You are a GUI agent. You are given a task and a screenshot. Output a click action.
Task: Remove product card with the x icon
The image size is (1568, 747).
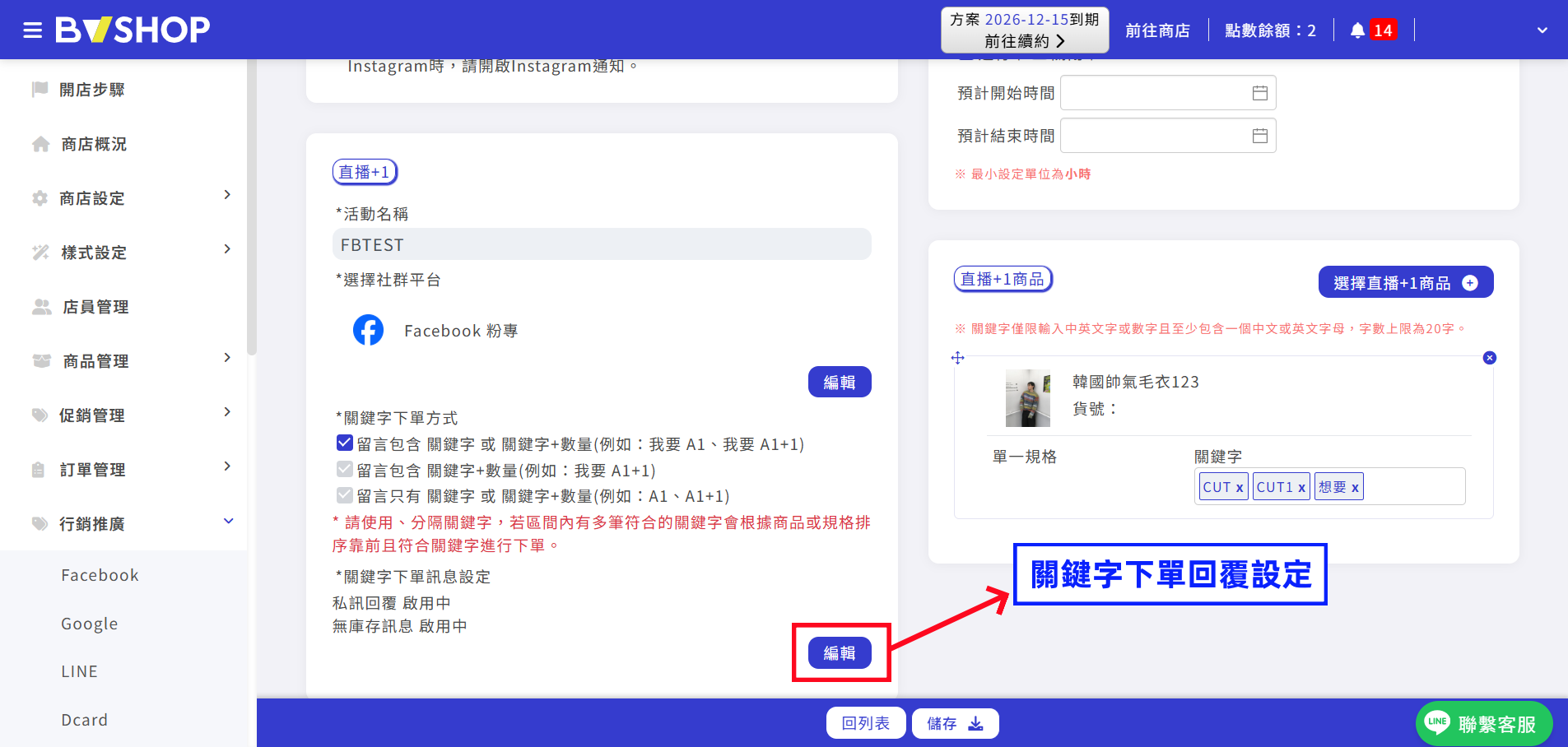tap(1489, 358)
